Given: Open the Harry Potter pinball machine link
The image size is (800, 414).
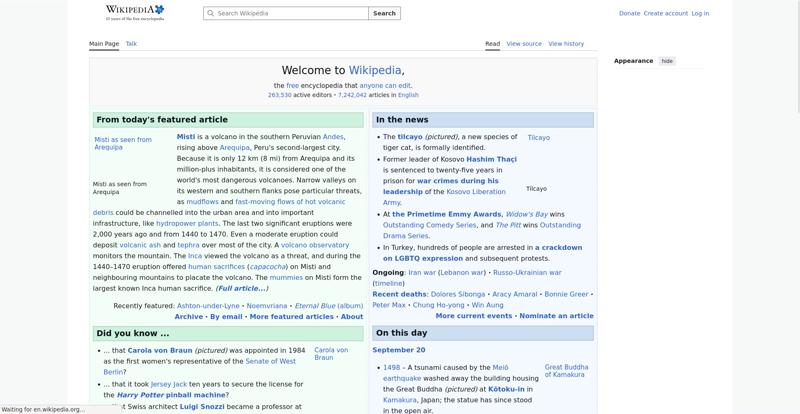Looking at the screenshot, I should point(171,395).
